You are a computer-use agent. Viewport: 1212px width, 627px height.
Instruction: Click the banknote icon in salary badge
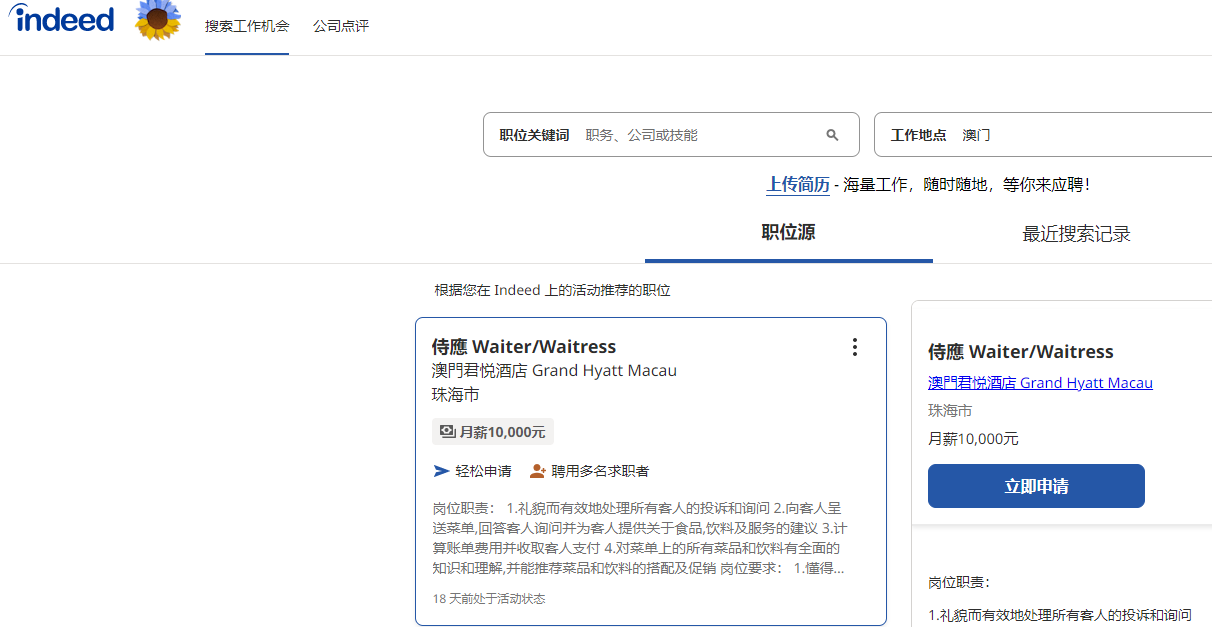447,432
